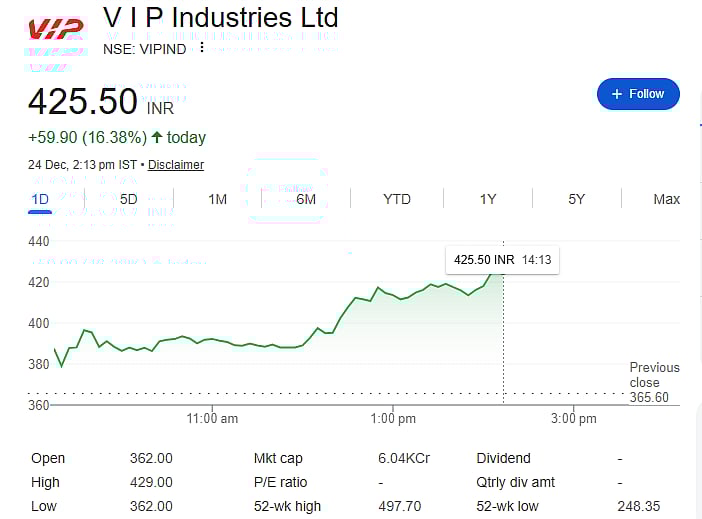Viewport: 702px width, 519px height.
Task: Select the 1D time range tab
Action: pyautogui.click(x=40, y=199)
